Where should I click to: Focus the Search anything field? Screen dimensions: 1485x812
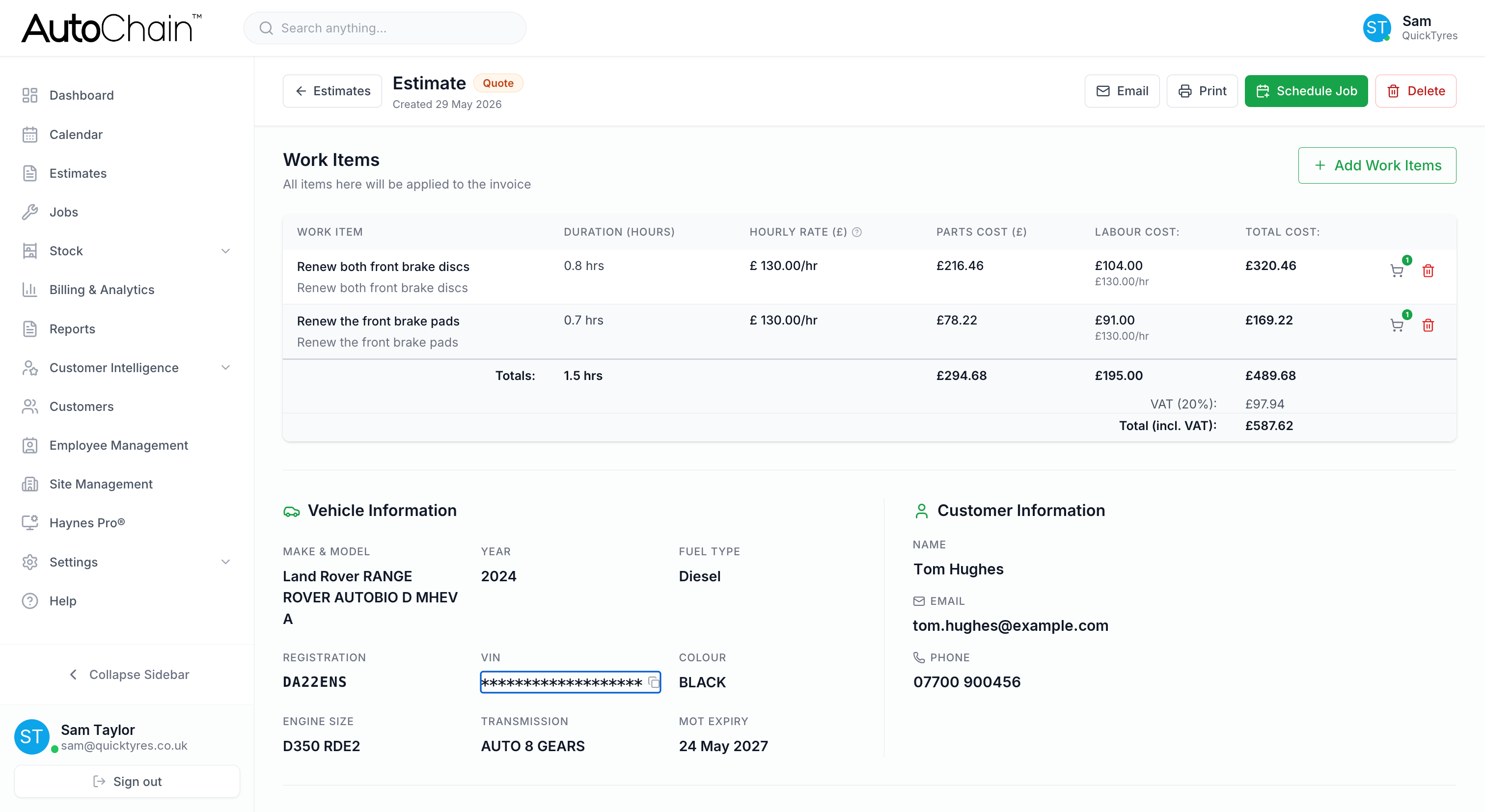click(385, 27)
